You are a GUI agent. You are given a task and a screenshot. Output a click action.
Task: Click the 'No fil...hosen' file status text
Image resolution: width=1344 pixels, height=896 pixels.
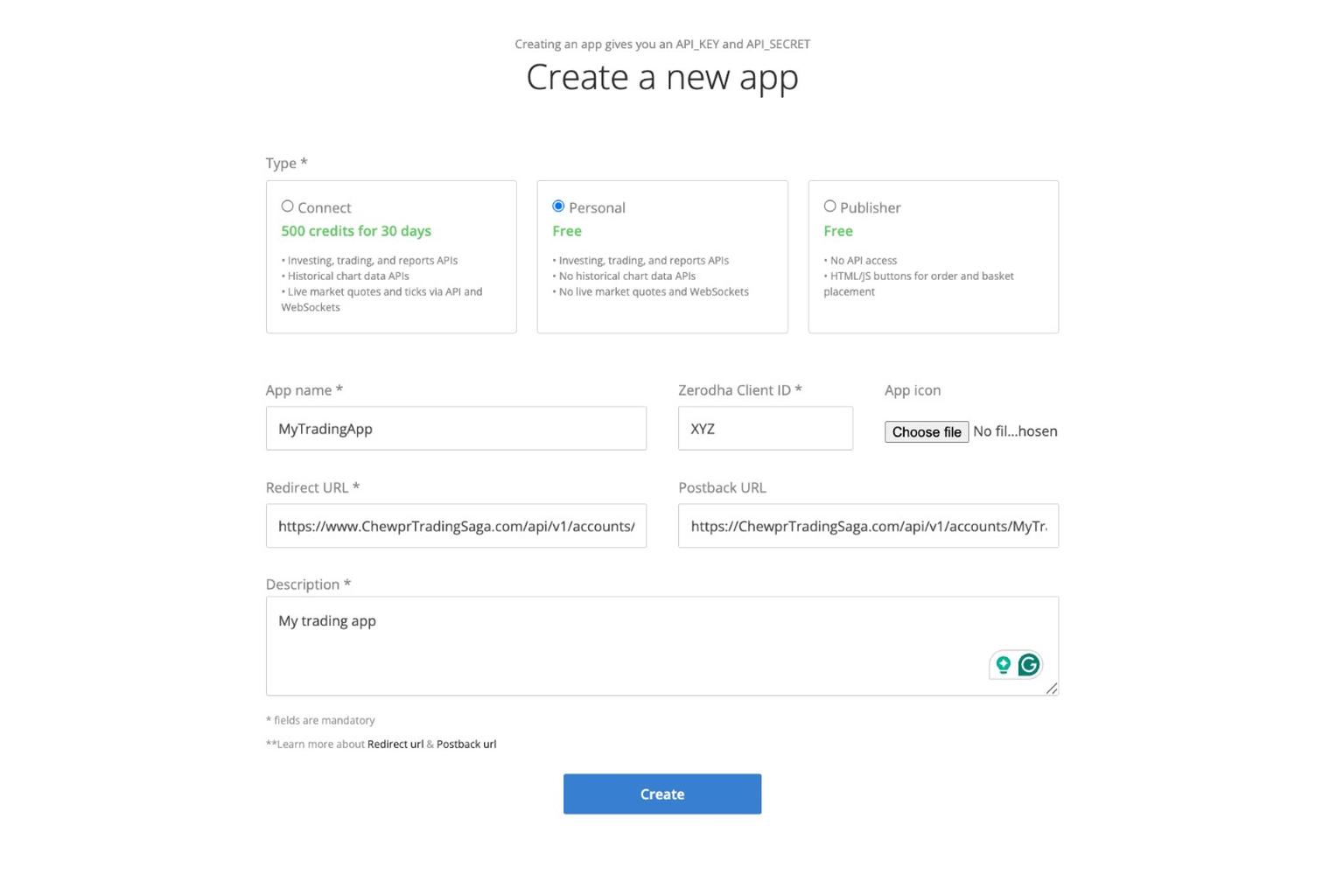1015,431
